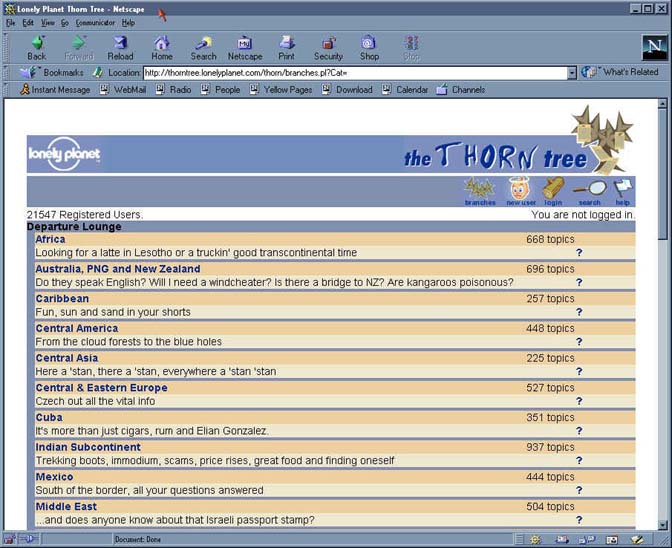The height and width of the screenshot is (548, 672).
Task: Click the vertical scrollbar up arrow
Action: (x=663, y=103)
